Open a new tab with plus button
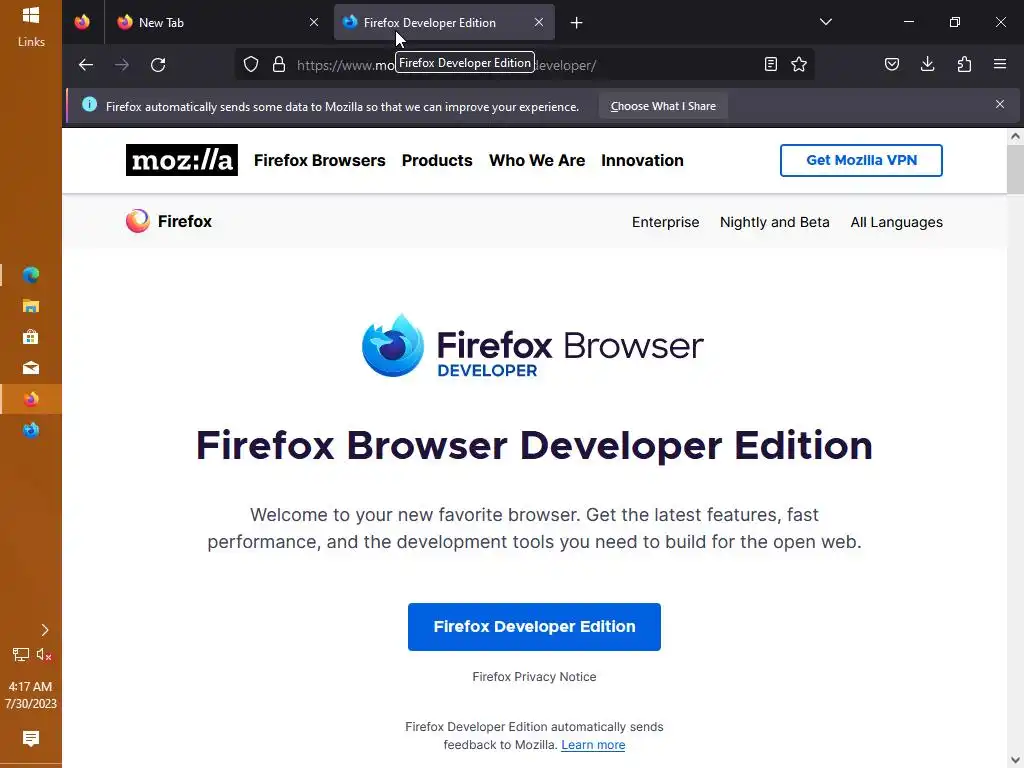Screen dimensions: 1024x768 (576, 23)
